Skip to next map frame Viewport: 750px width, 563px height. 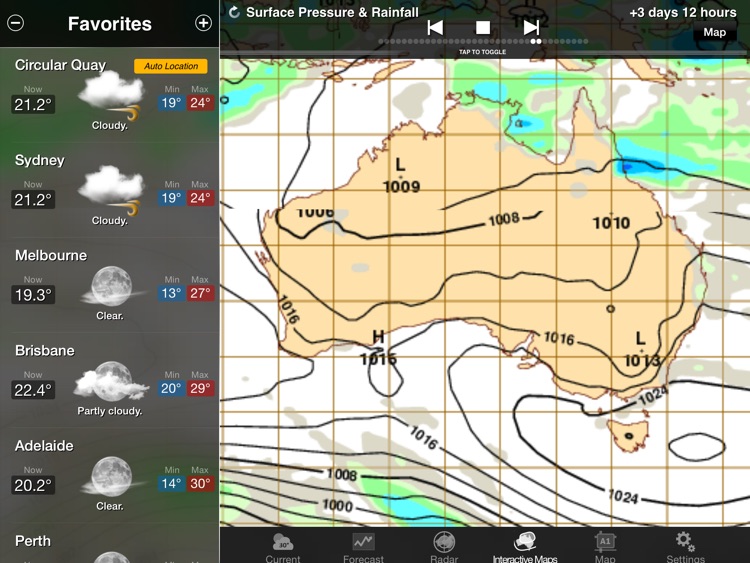pos(531,27)
